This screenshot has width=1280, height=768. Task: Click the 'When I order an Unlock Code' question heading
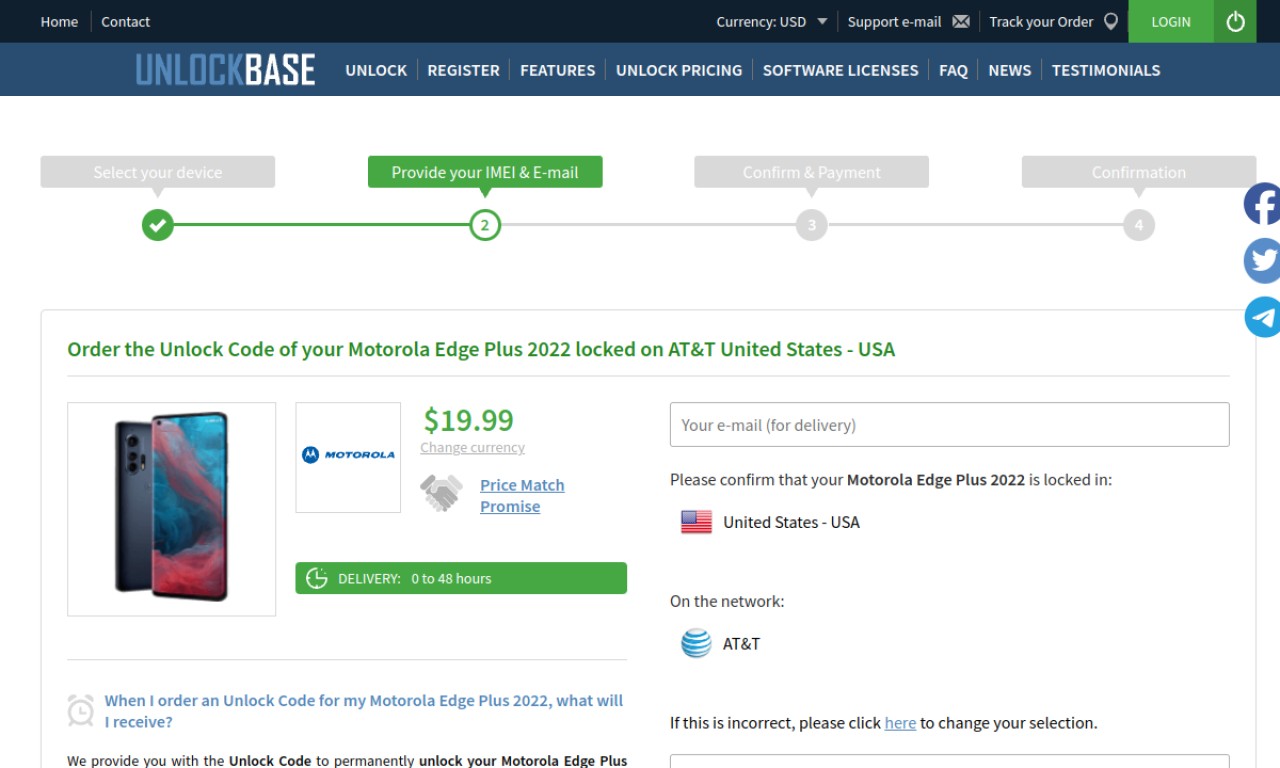(364, 711)
